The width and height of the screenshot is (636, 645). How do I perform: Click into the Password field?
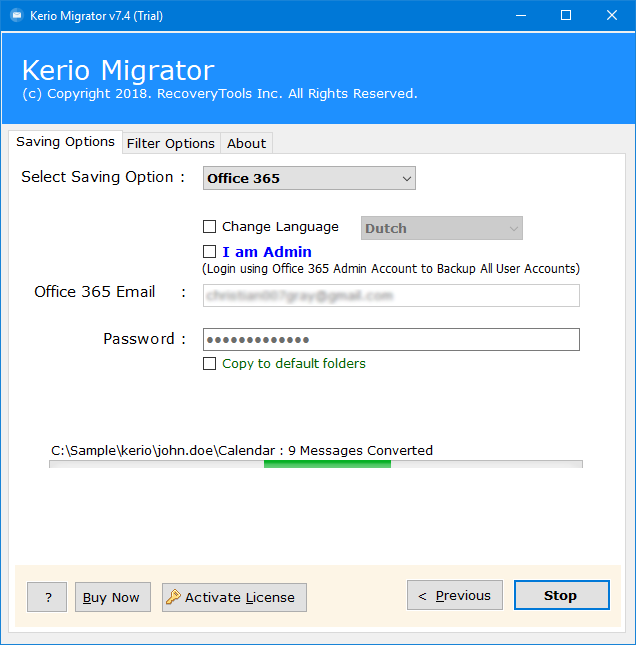click(x=391, y=339)
